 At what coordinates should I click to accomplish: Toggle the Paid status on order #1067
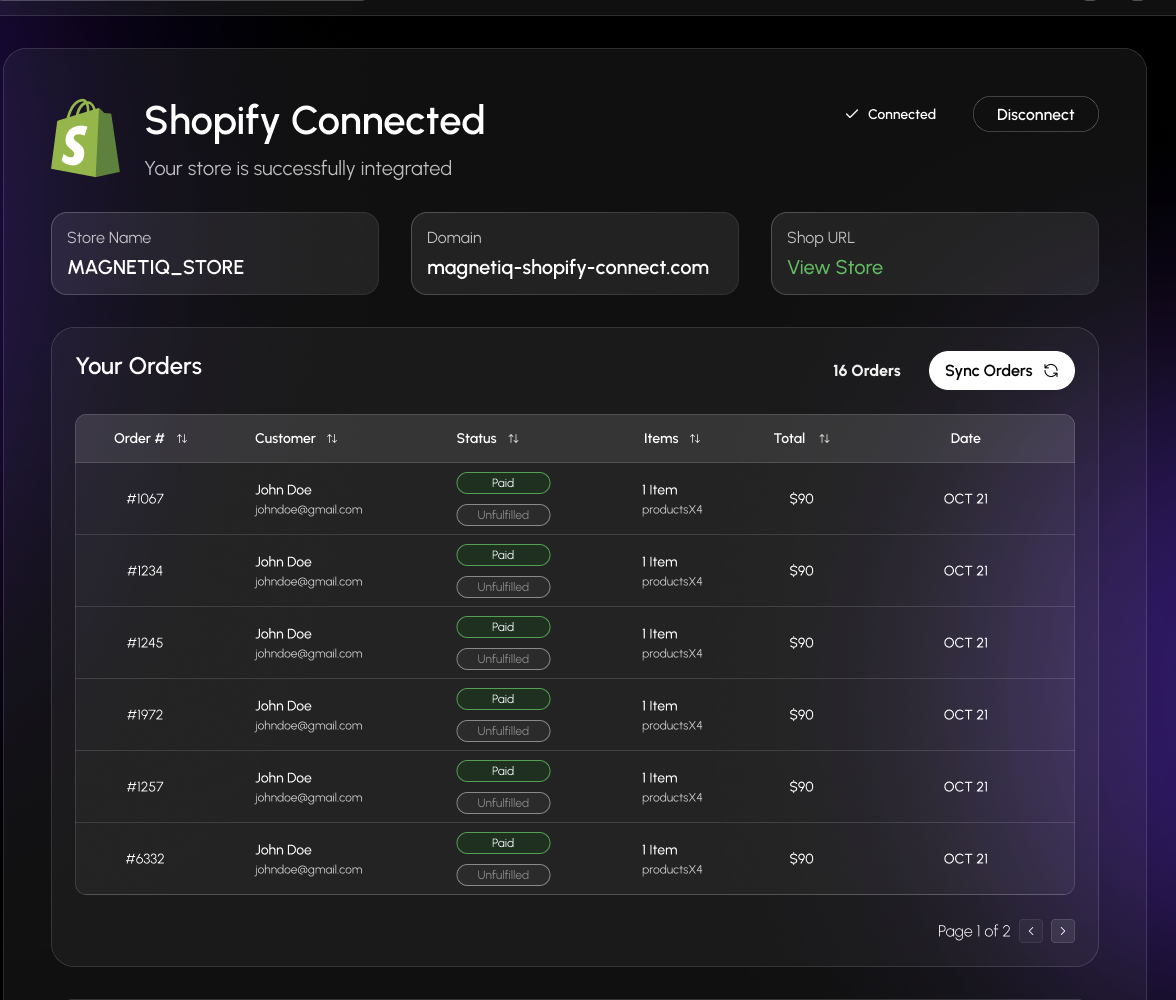click(503, 483)
